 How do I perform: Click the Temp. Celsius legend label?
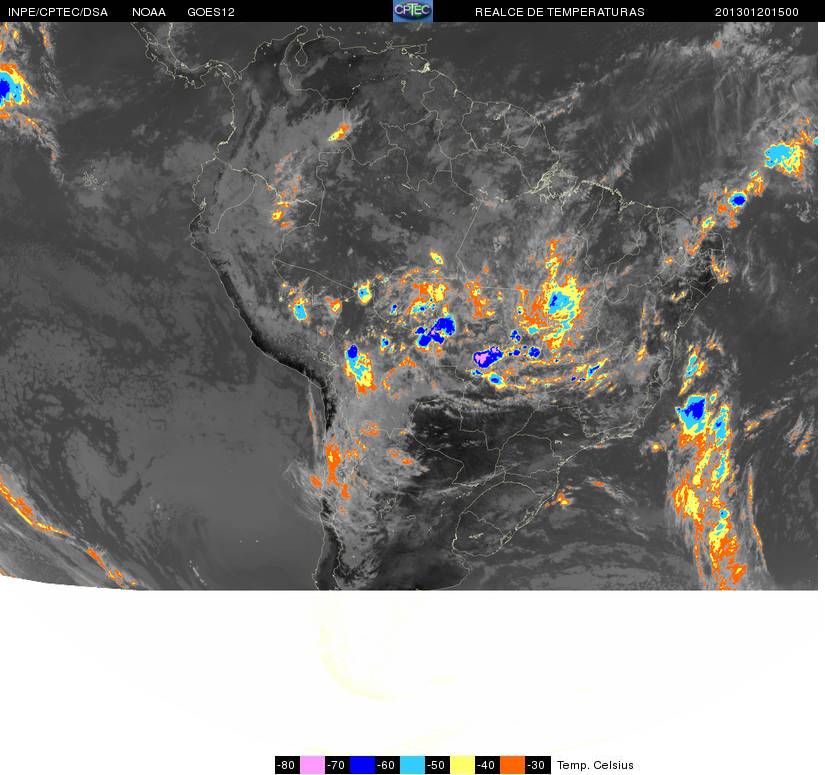coord(595,765)
